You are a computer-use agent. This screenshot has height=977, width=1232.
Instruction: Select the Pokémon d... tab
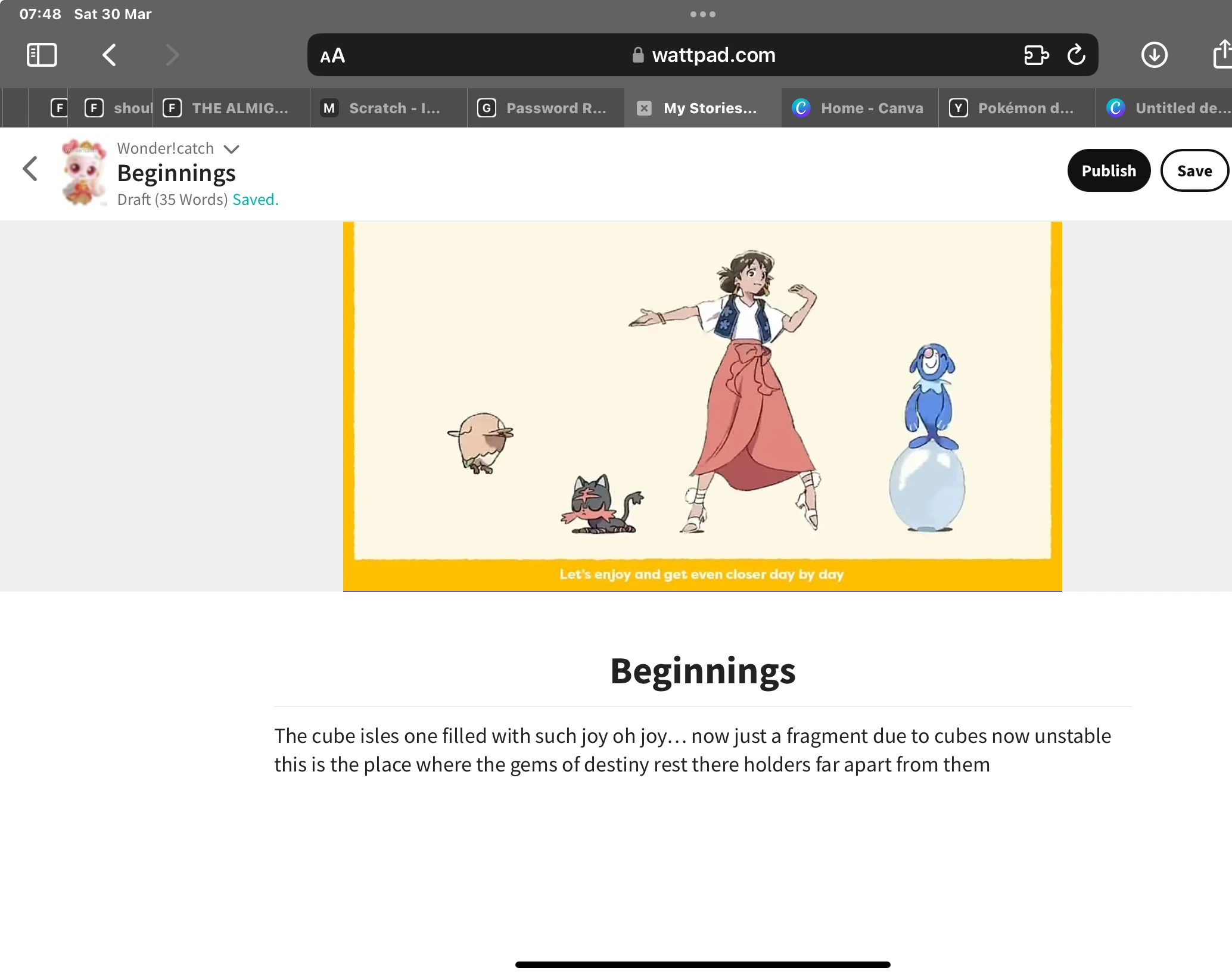click(1017, 108)
